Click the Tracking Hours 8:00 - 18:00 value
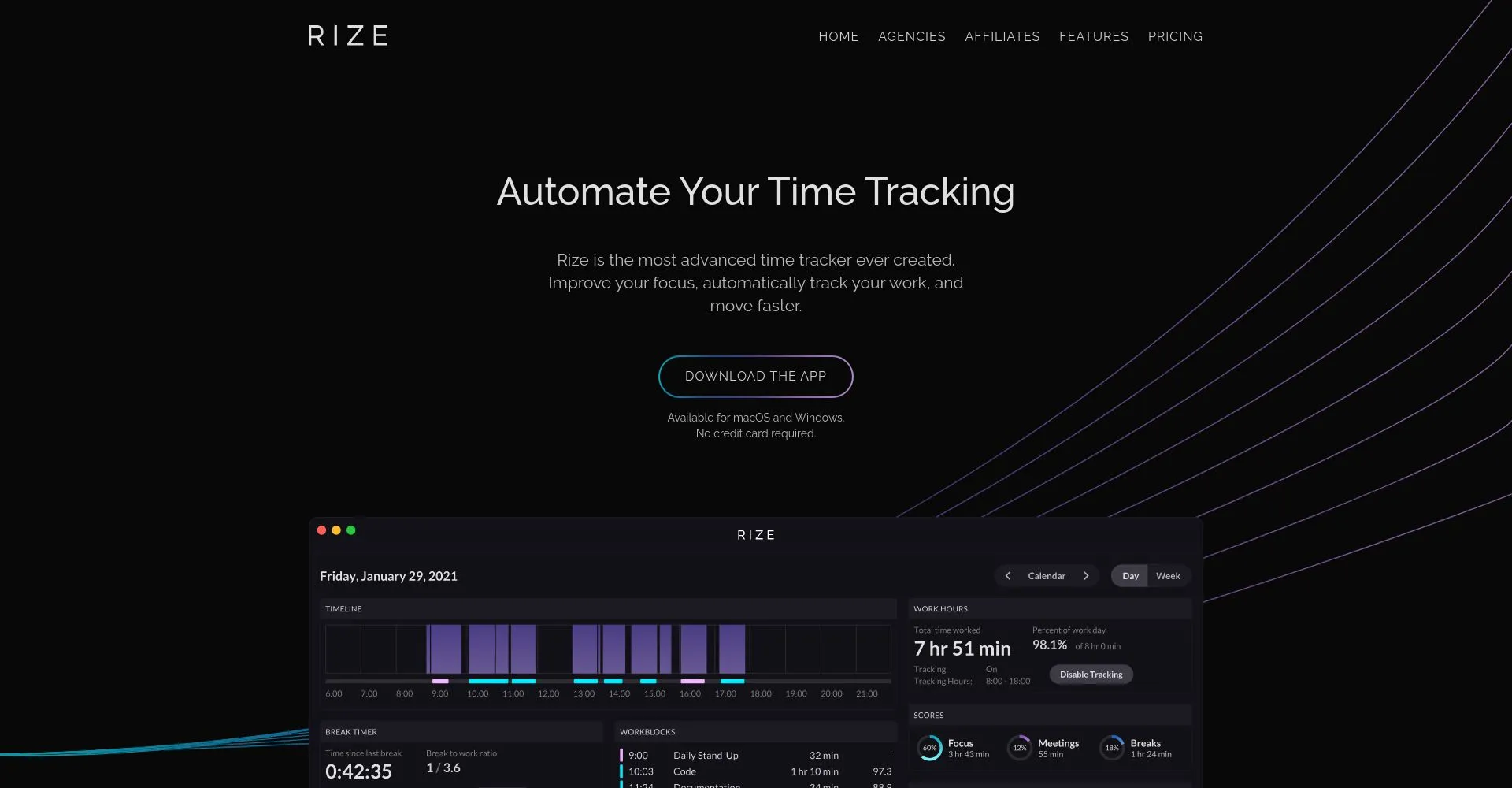Image resolution: width=1512 pixels, height=788 pixels. [1008, 682]
